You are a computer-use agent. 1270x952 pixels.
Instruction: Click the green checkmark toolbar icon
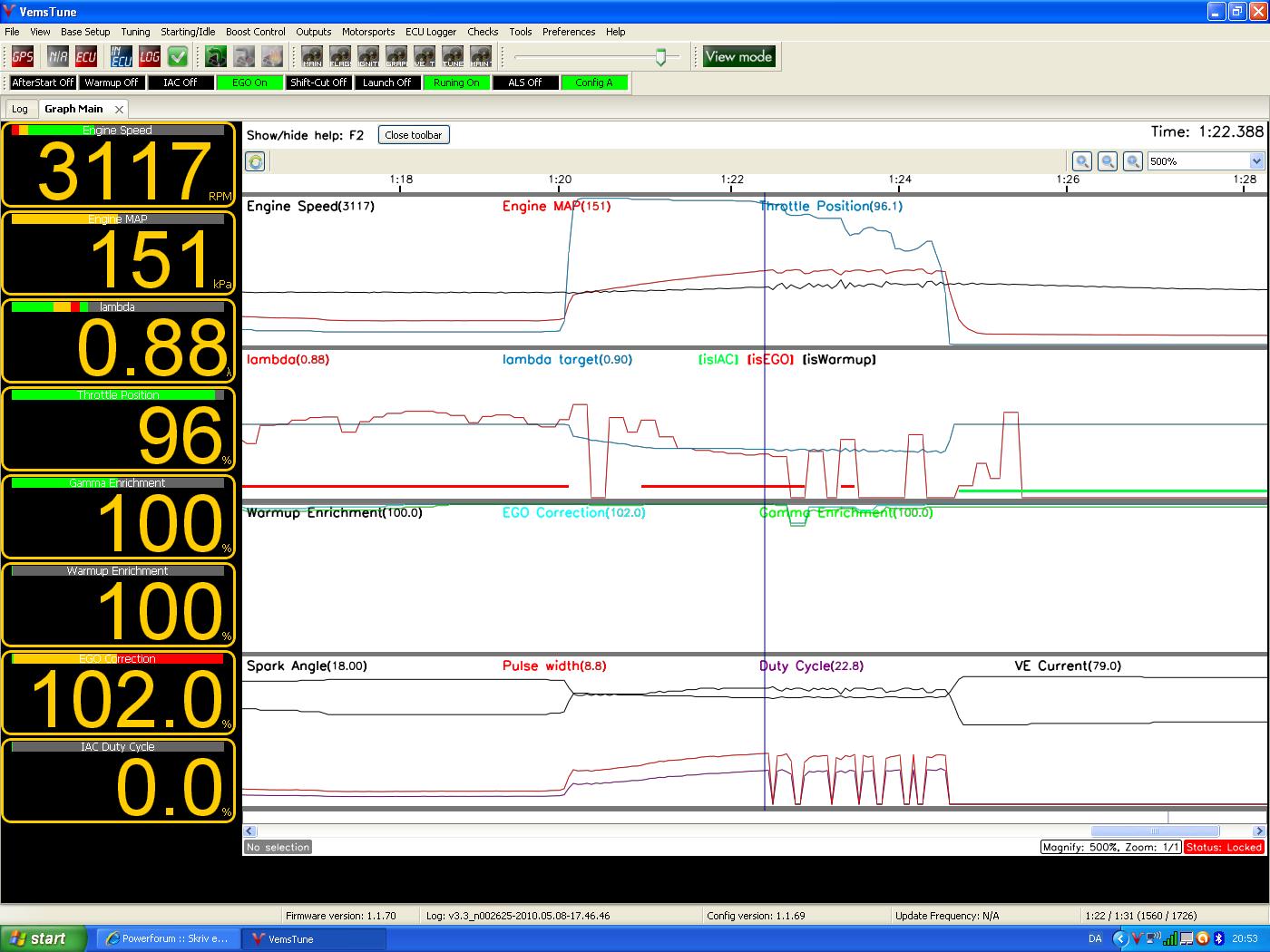pos(178,57)
